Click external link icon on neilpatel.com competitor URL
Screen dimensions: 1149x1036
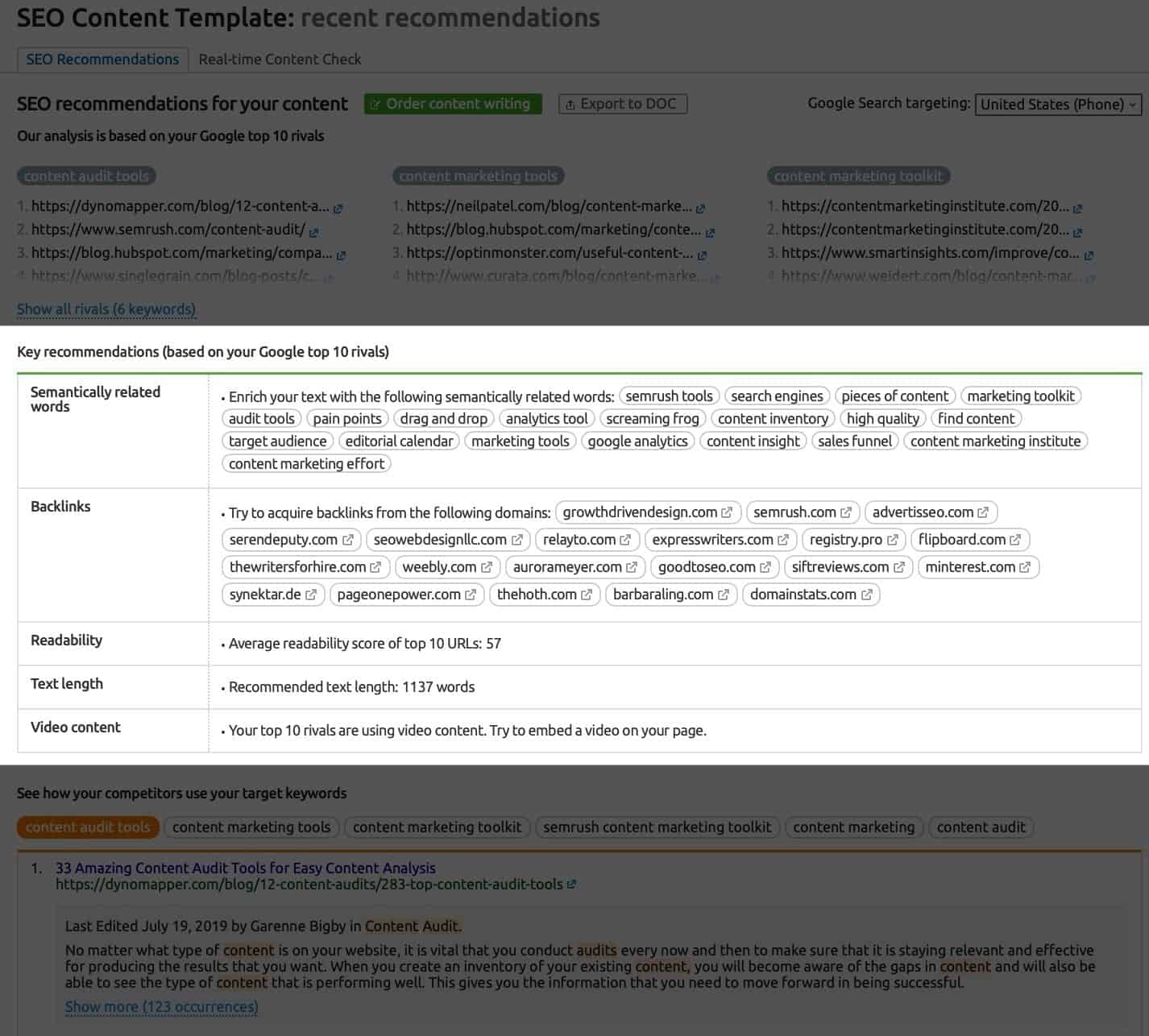point(699,206)
